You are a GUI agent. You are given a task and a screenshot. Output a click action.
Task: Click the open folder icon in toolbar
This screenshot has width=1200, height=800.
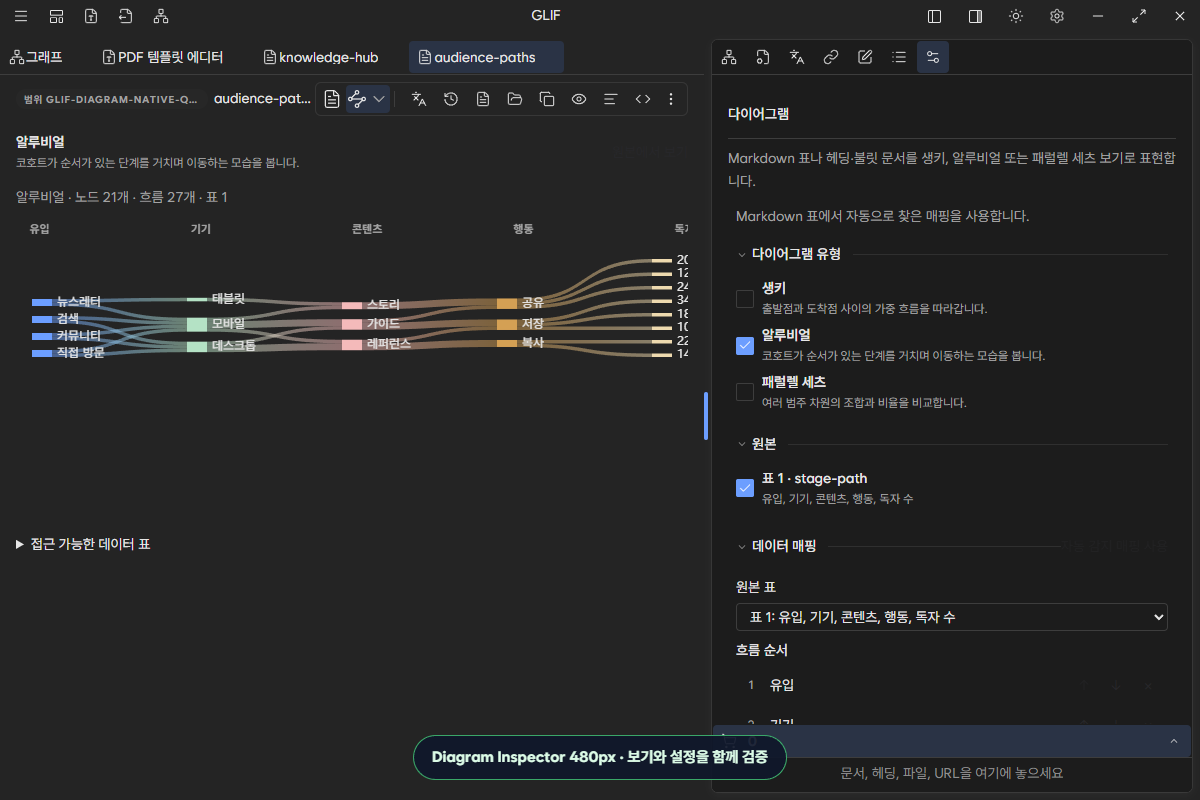[515, 99]
